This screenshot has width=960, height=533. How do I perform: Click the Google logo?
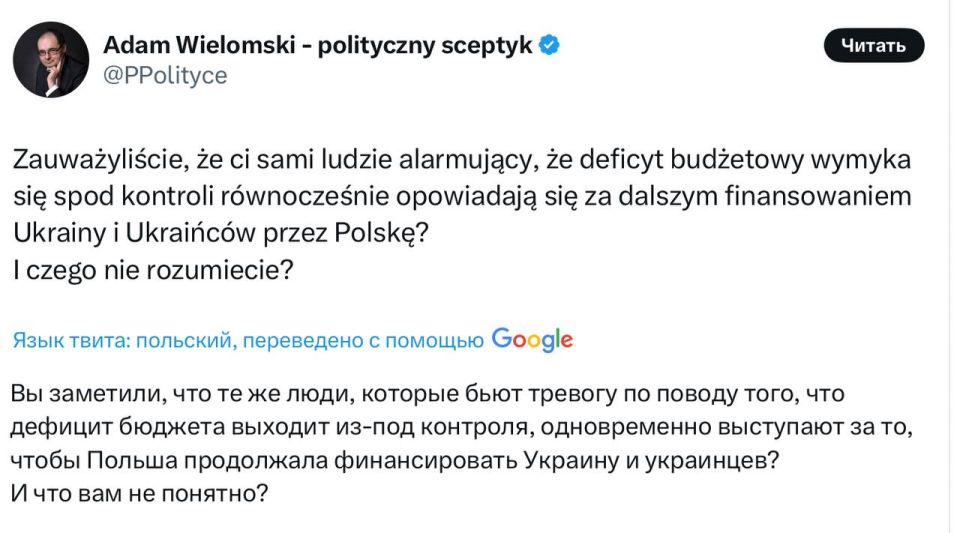(532, 339)
